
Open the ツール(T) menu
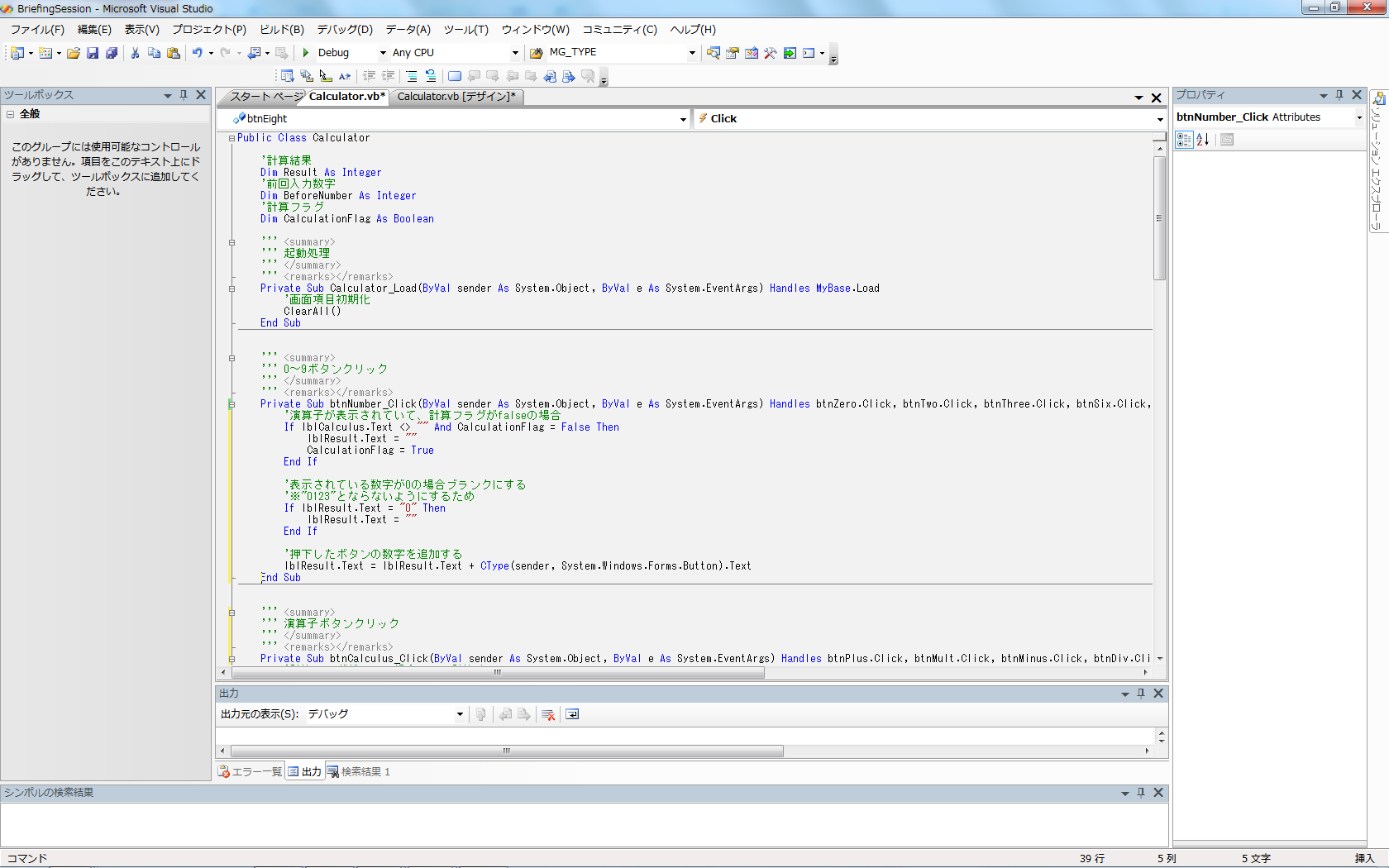pyautogui.click(x=466, y=29)
